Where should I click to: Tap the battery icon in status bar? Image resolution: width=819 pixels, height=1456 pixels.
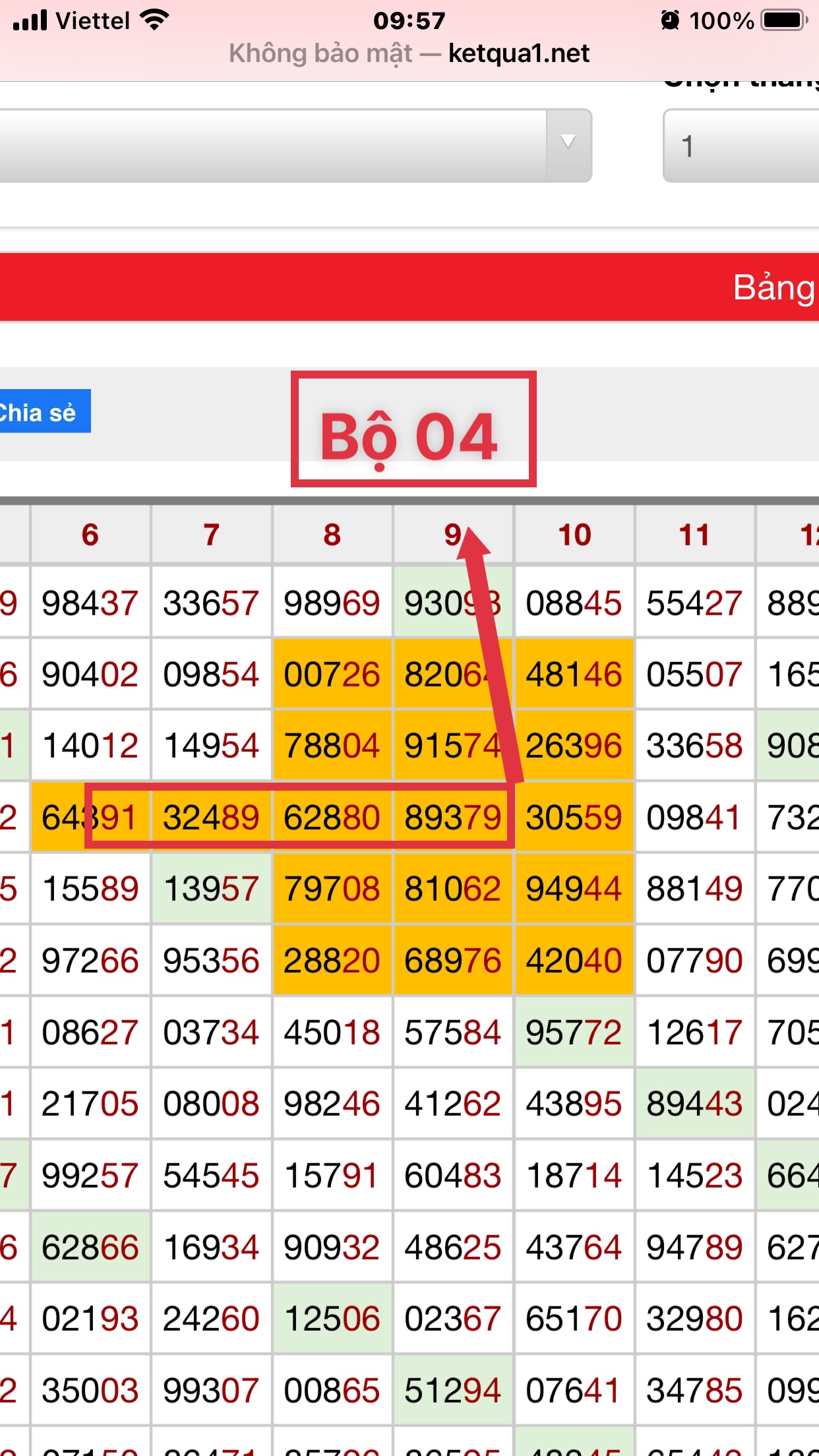[x=784, y=20]
